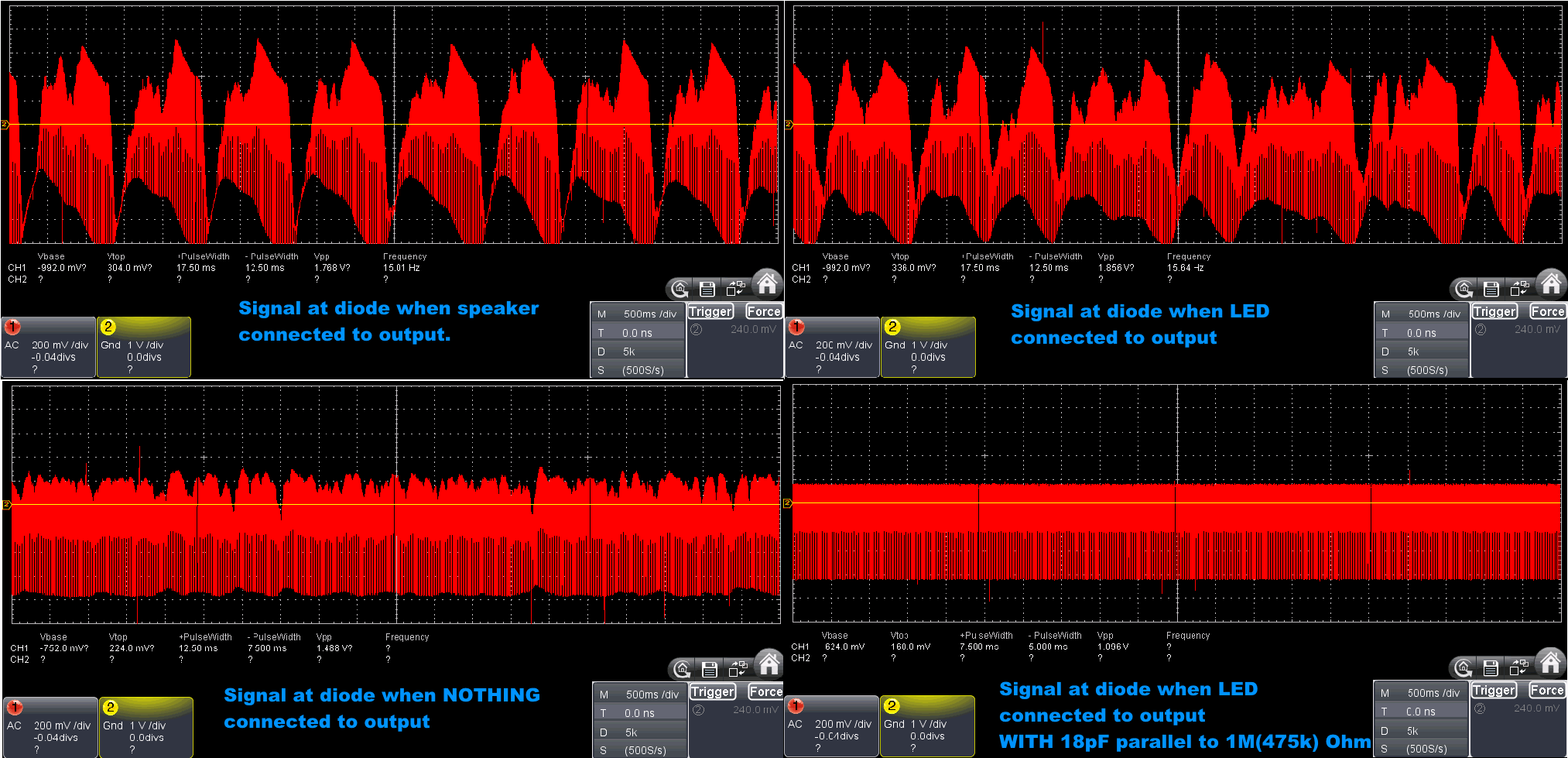
Task: Click the Vpp reading 1.856 V?
Action: [1116, 268]
